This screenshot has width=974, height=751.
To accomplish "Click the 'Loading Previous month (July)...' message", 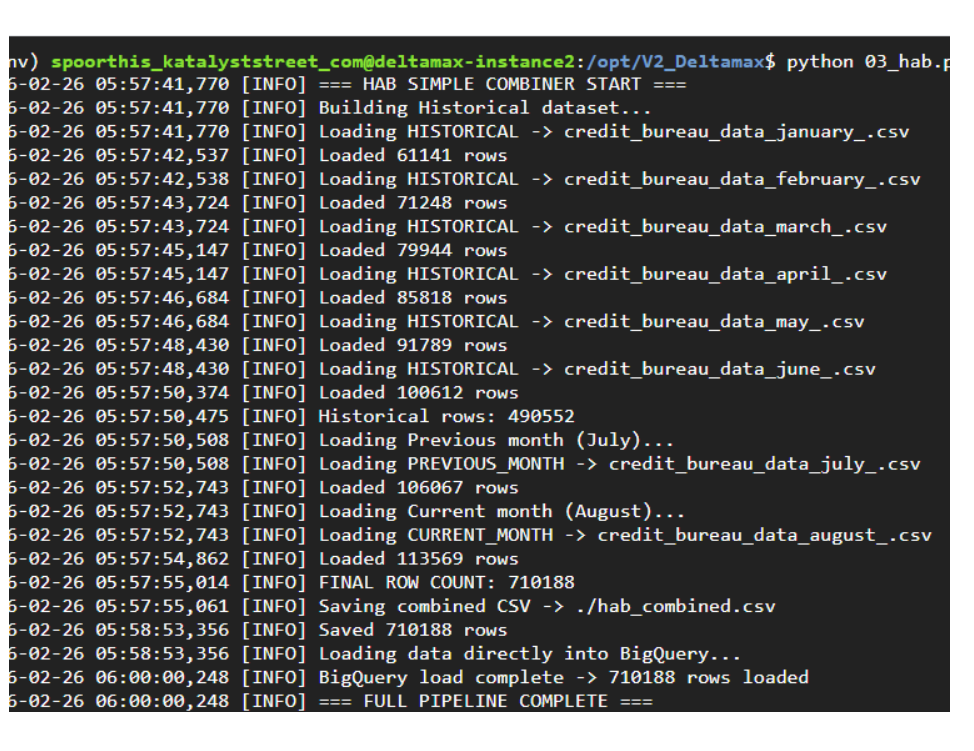I will [496, 440].
